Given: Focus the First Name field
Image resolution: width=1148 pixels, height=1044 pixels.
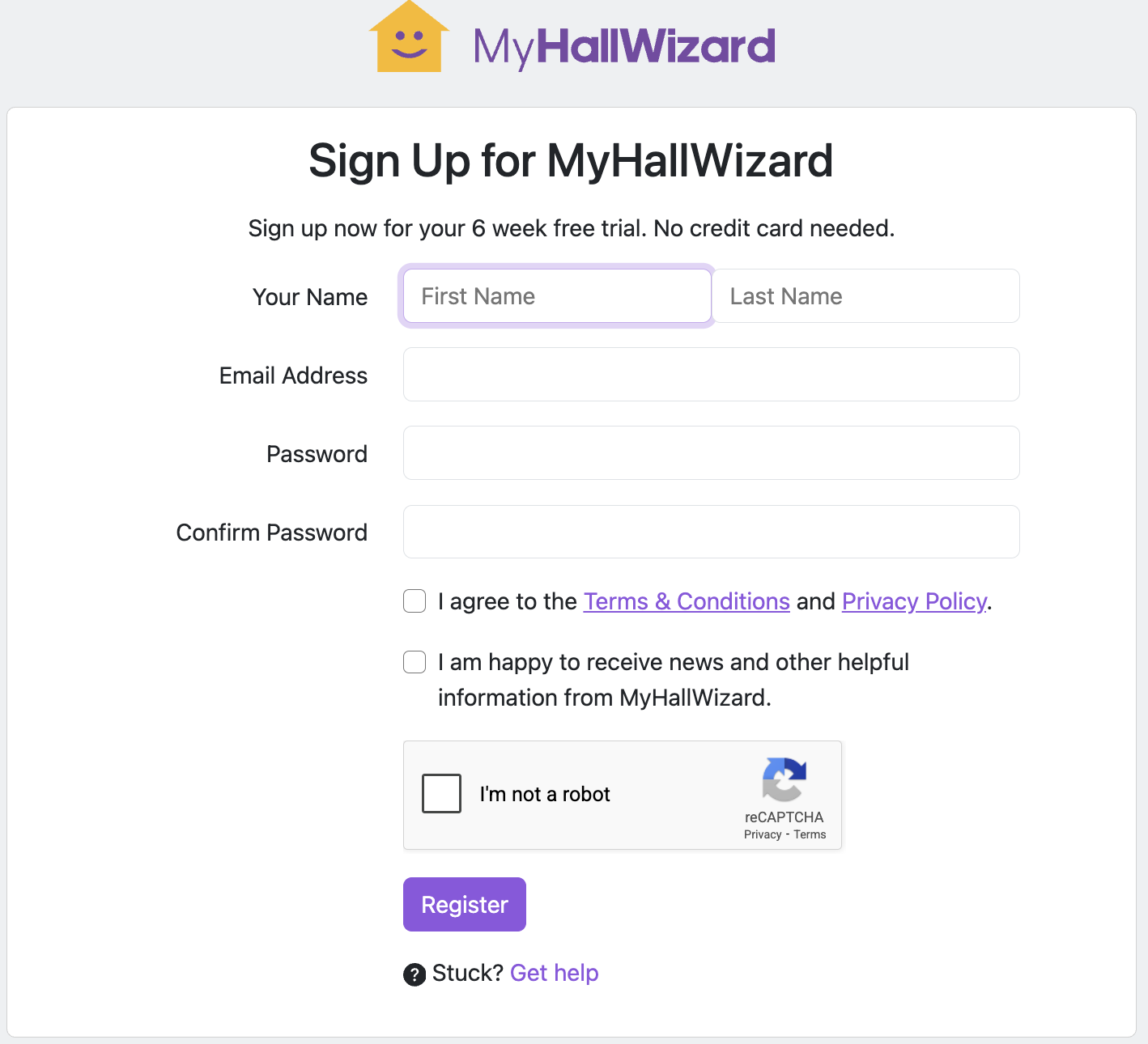Looking at the screenshot, I should click(557, 296).
